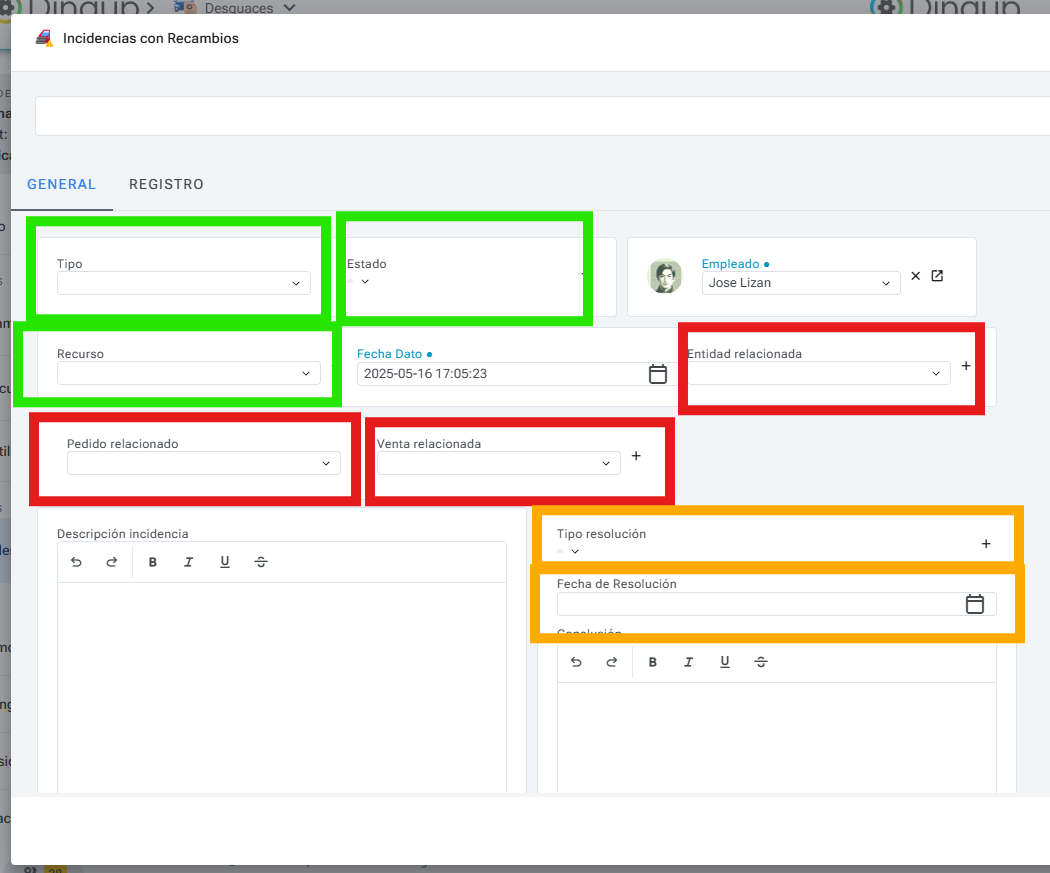Screen dimensions: 1050x873
Task: Toggle underline in the Conclusión editor
Action: (725, 662)
